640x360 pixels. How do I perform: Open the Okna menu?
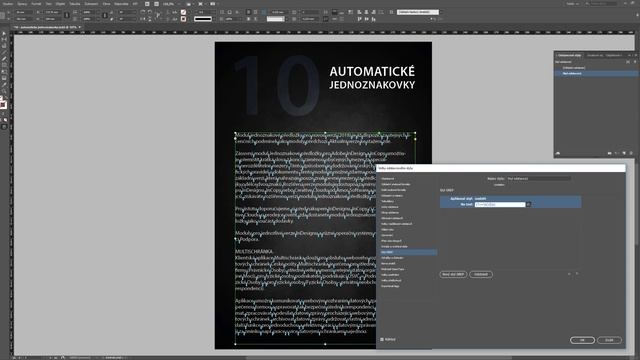tap(107, 4)
